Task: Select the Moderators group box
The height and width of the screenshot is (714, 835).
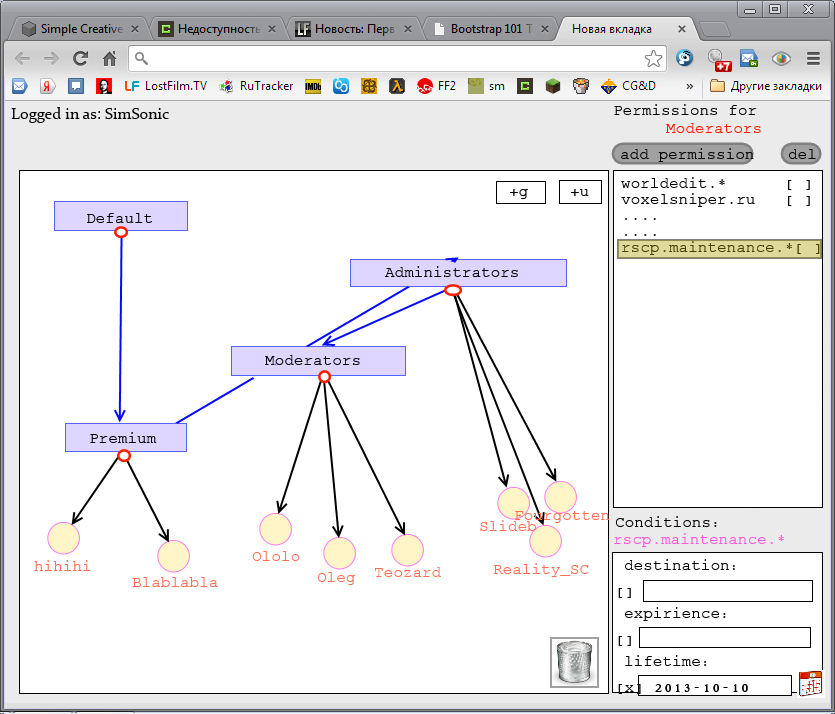Action: [x=318, y=361]
